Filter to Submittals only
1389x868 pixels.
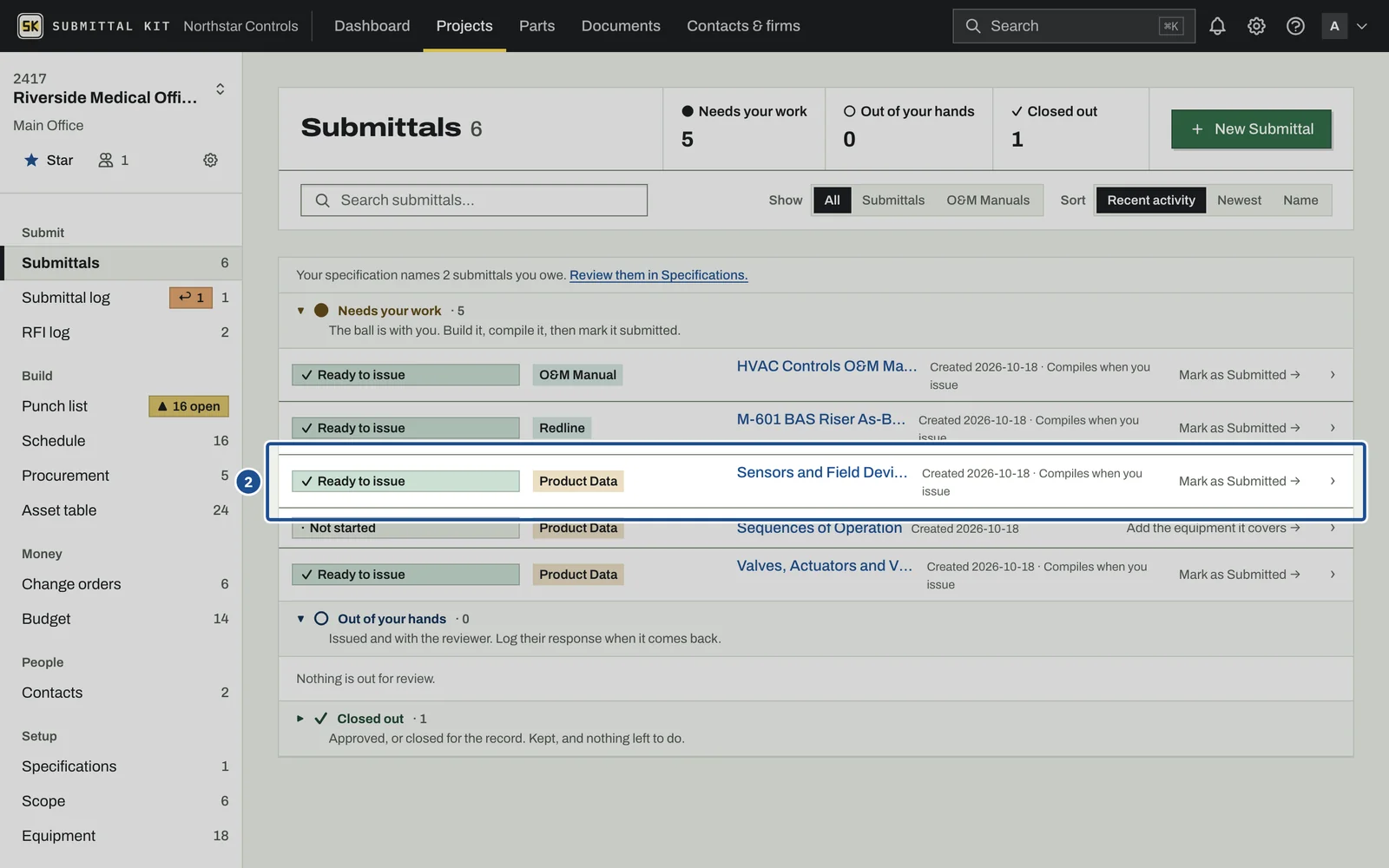click(x=893, y=201)
